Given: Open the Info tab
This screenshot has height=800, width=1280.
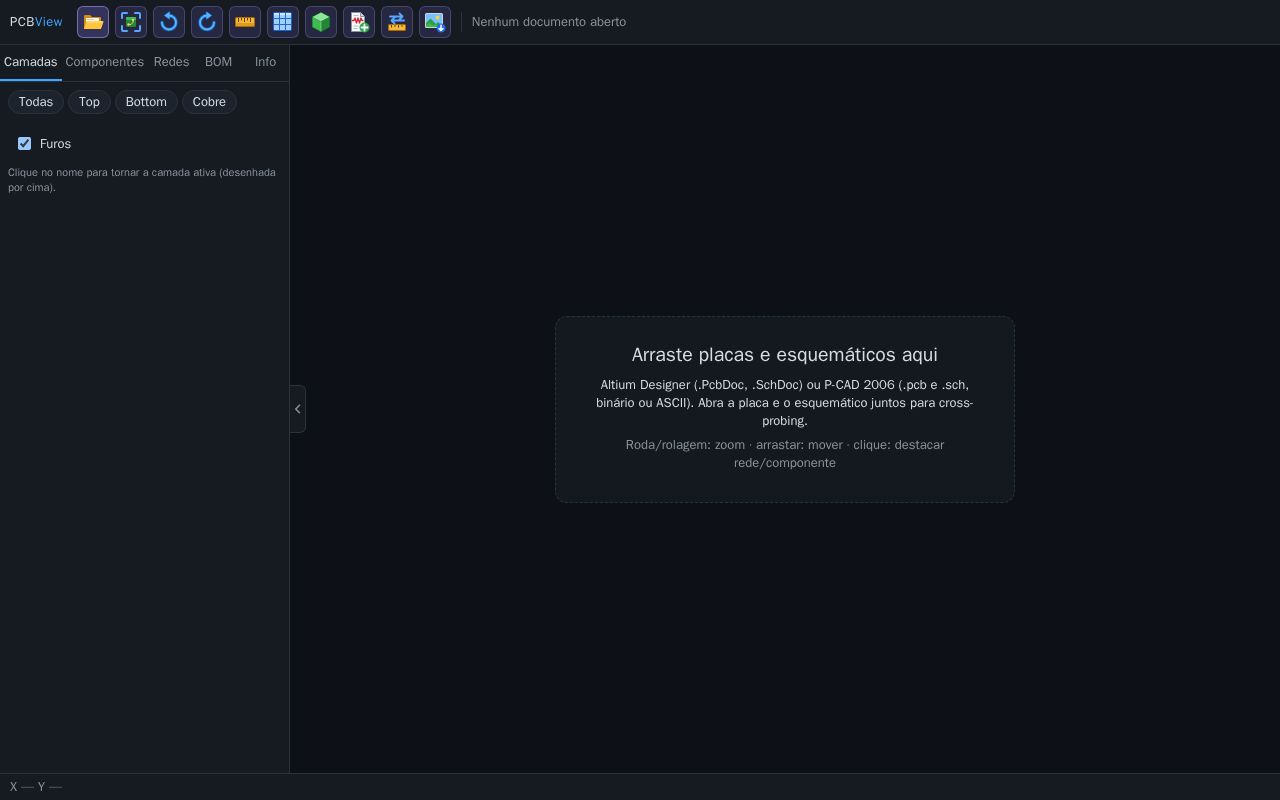Looking at the screenshot, I should pos(265,62).
